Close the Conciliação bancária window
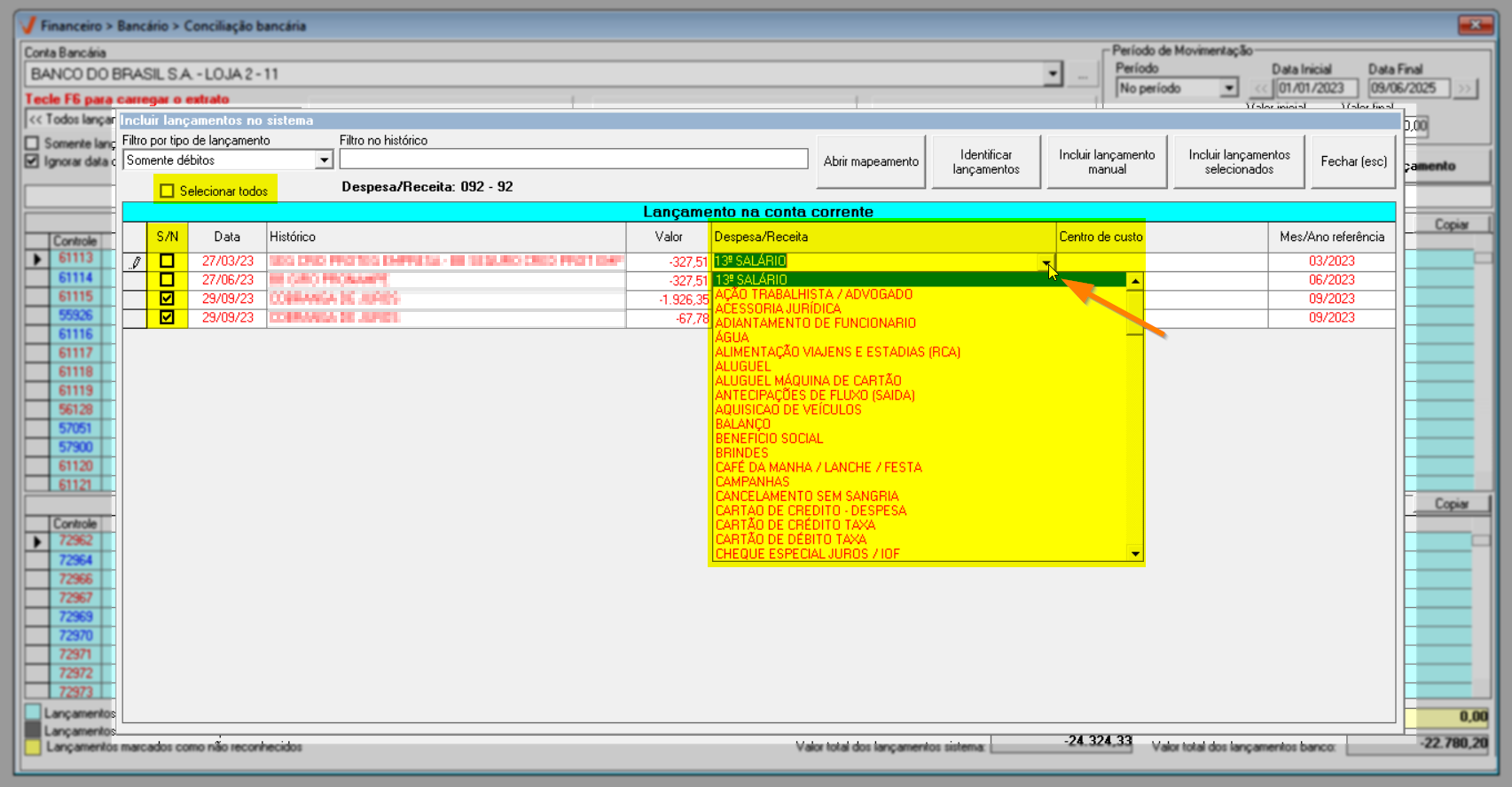1512x787 pixels. click(x=1475, y=25)
